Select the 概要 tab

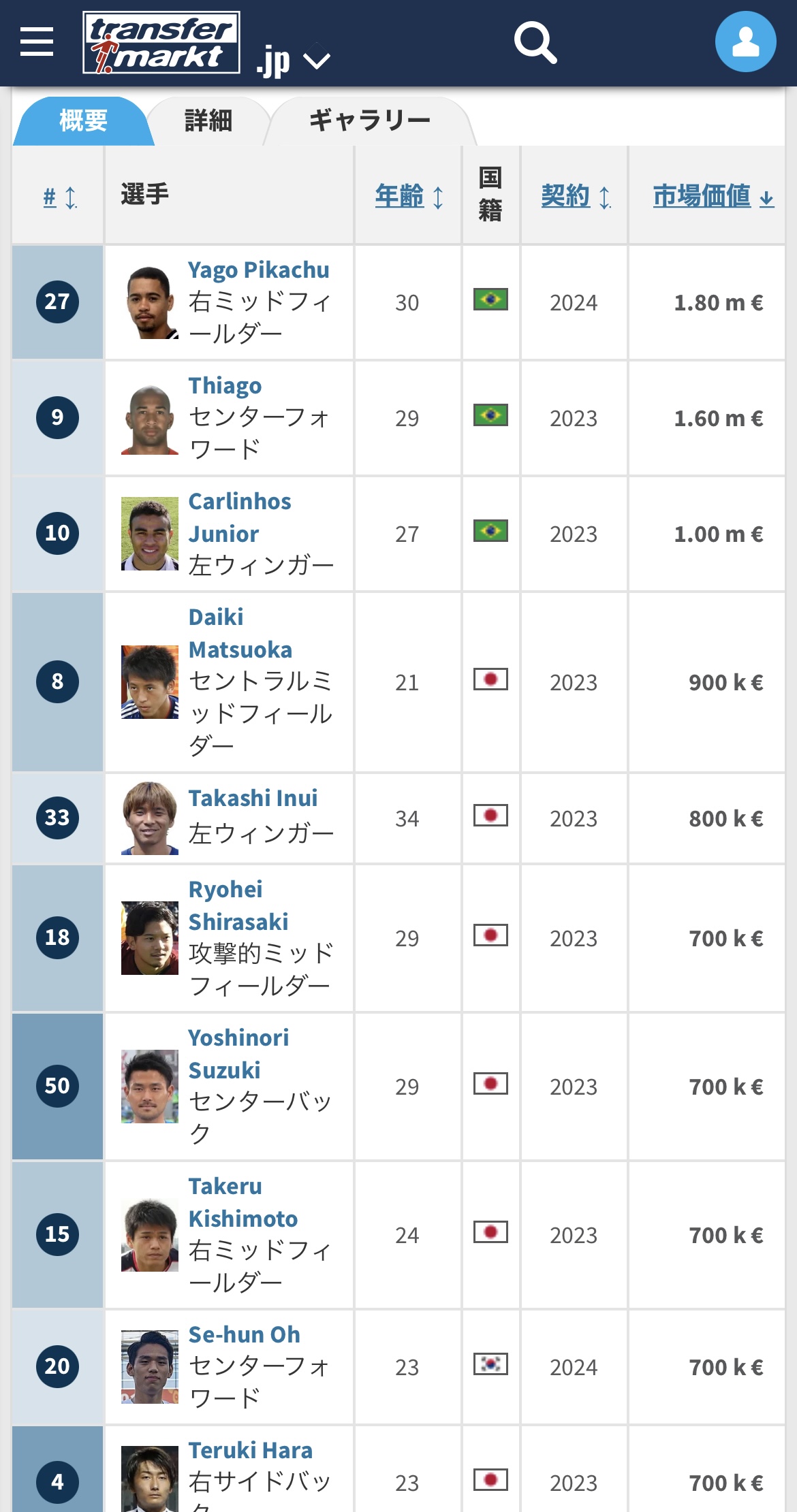click(83, 121)
